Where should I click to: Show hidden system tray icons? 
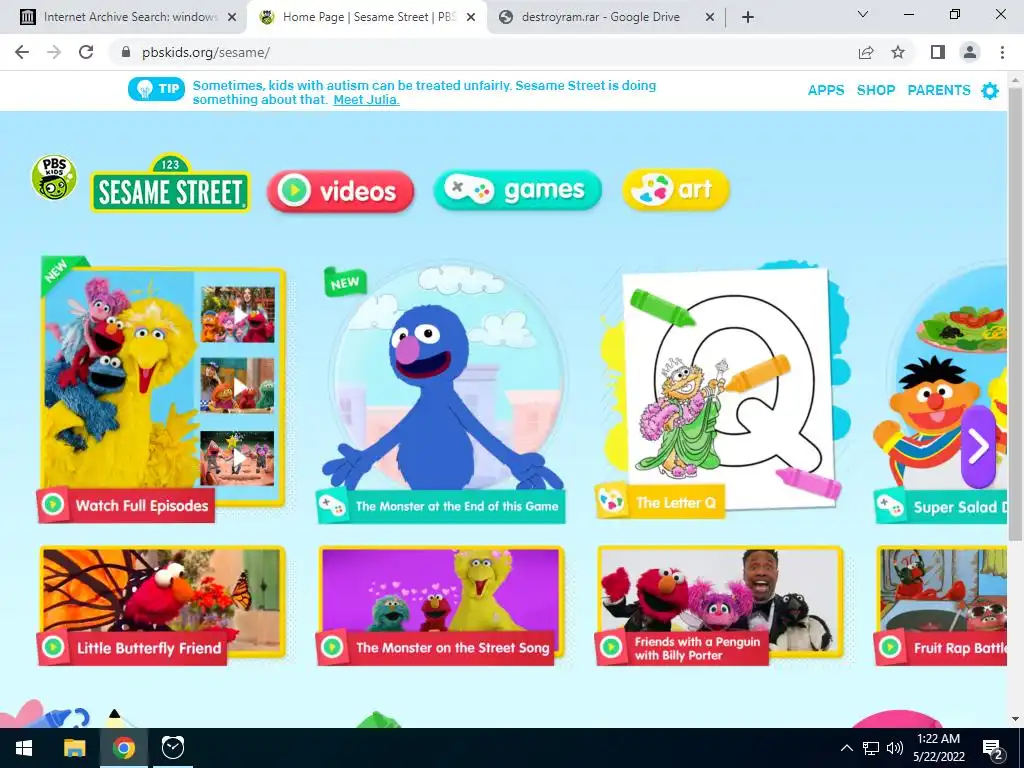coord(846,748)
